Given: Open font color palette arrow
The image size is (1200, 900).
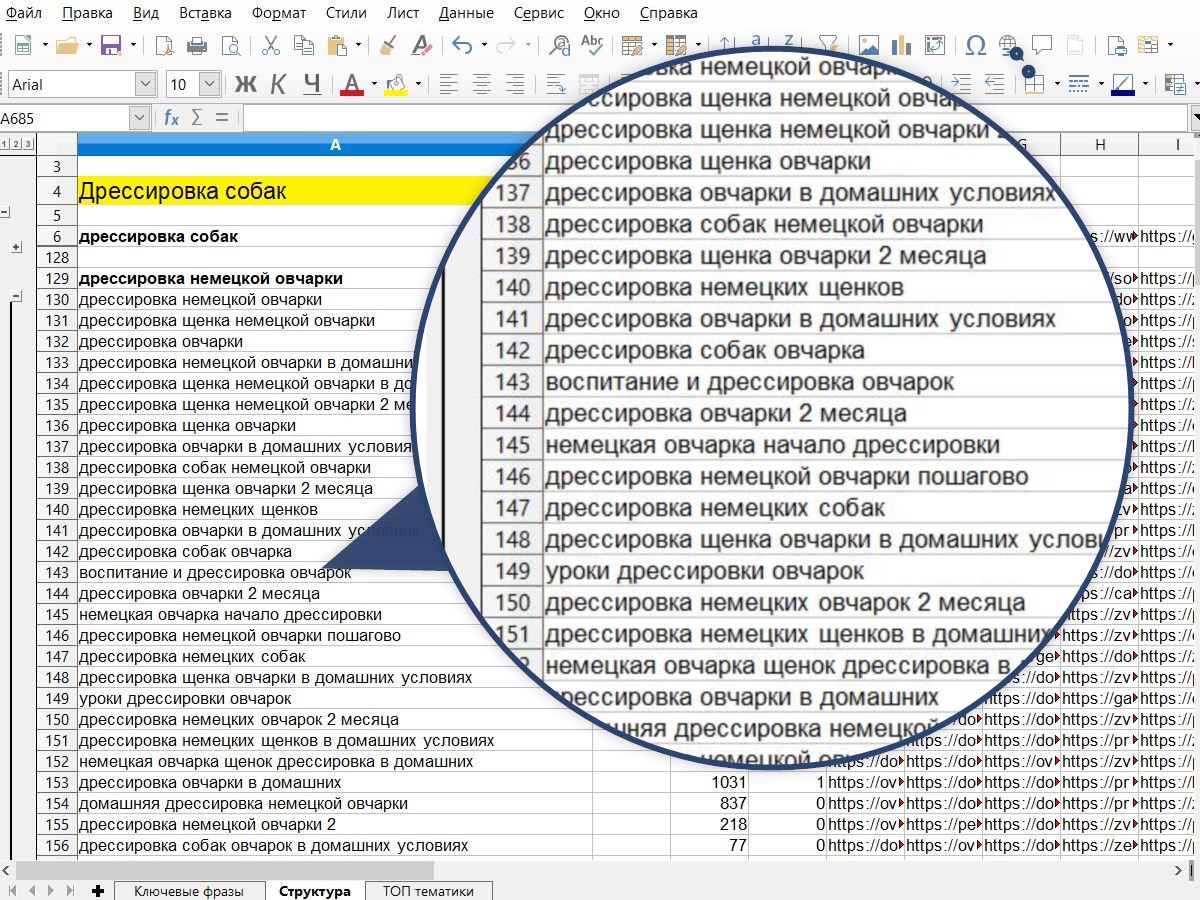Looking at the screenshot, I should coord(374,84).
